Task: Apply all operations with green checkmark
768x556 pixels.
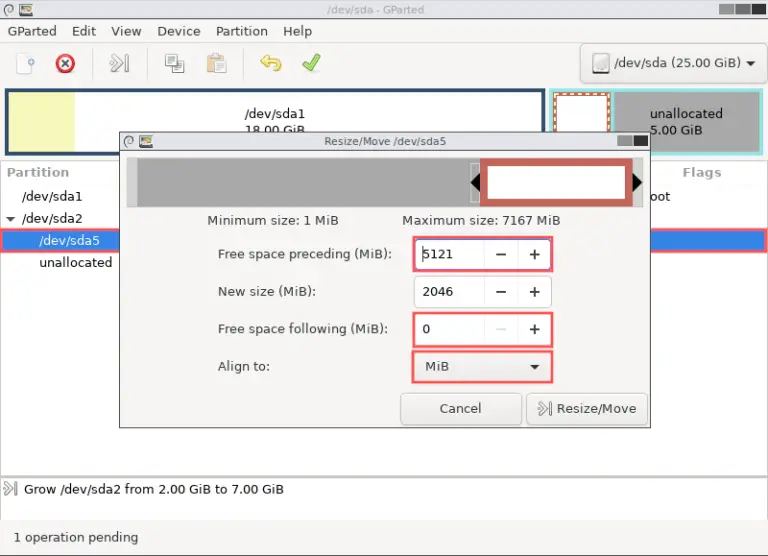Action: point(312,63)
